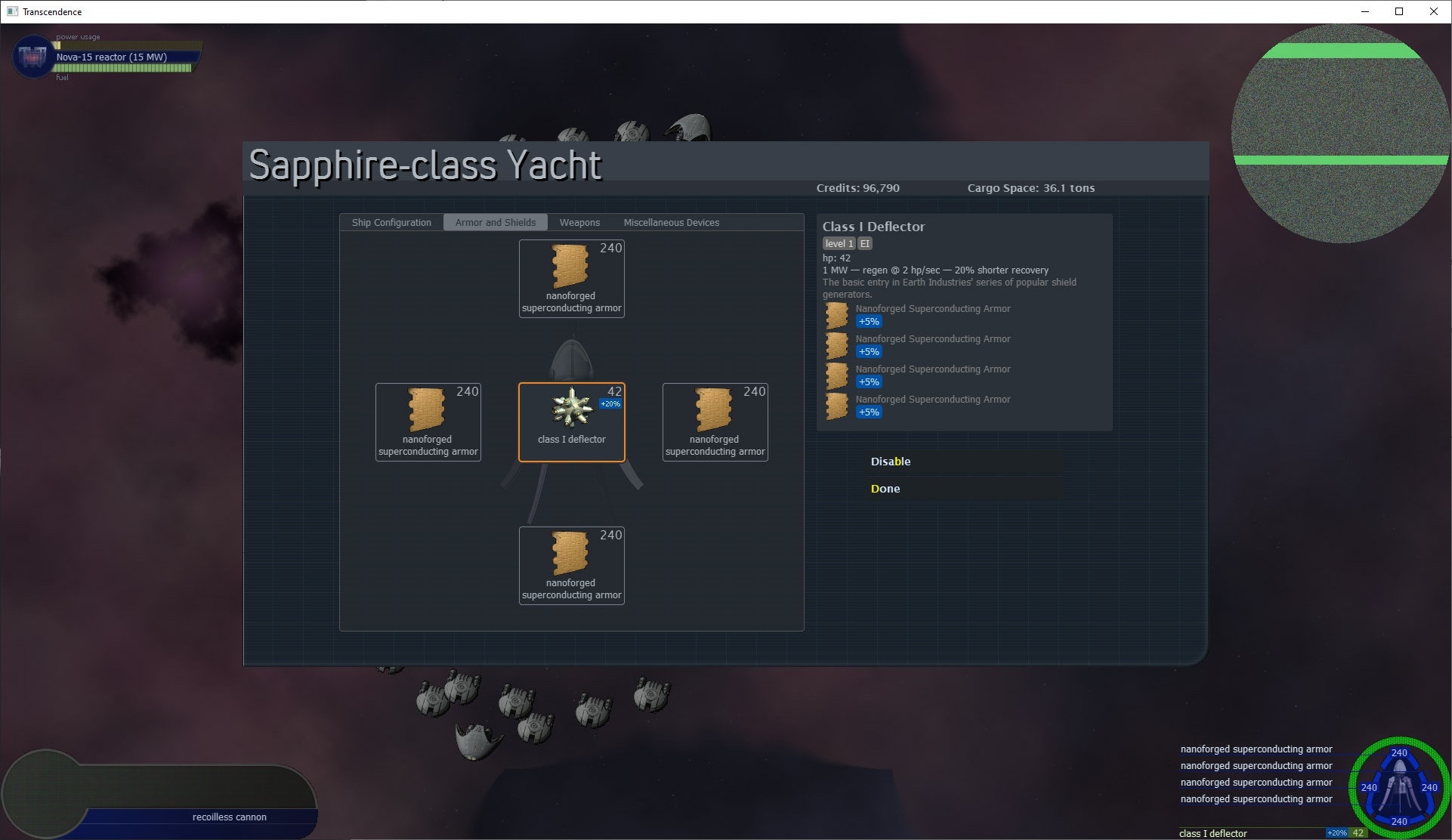Screen dimensions: 1452x840
Task: Select the class I deflector shield icon
Action: tap(572, 408)
